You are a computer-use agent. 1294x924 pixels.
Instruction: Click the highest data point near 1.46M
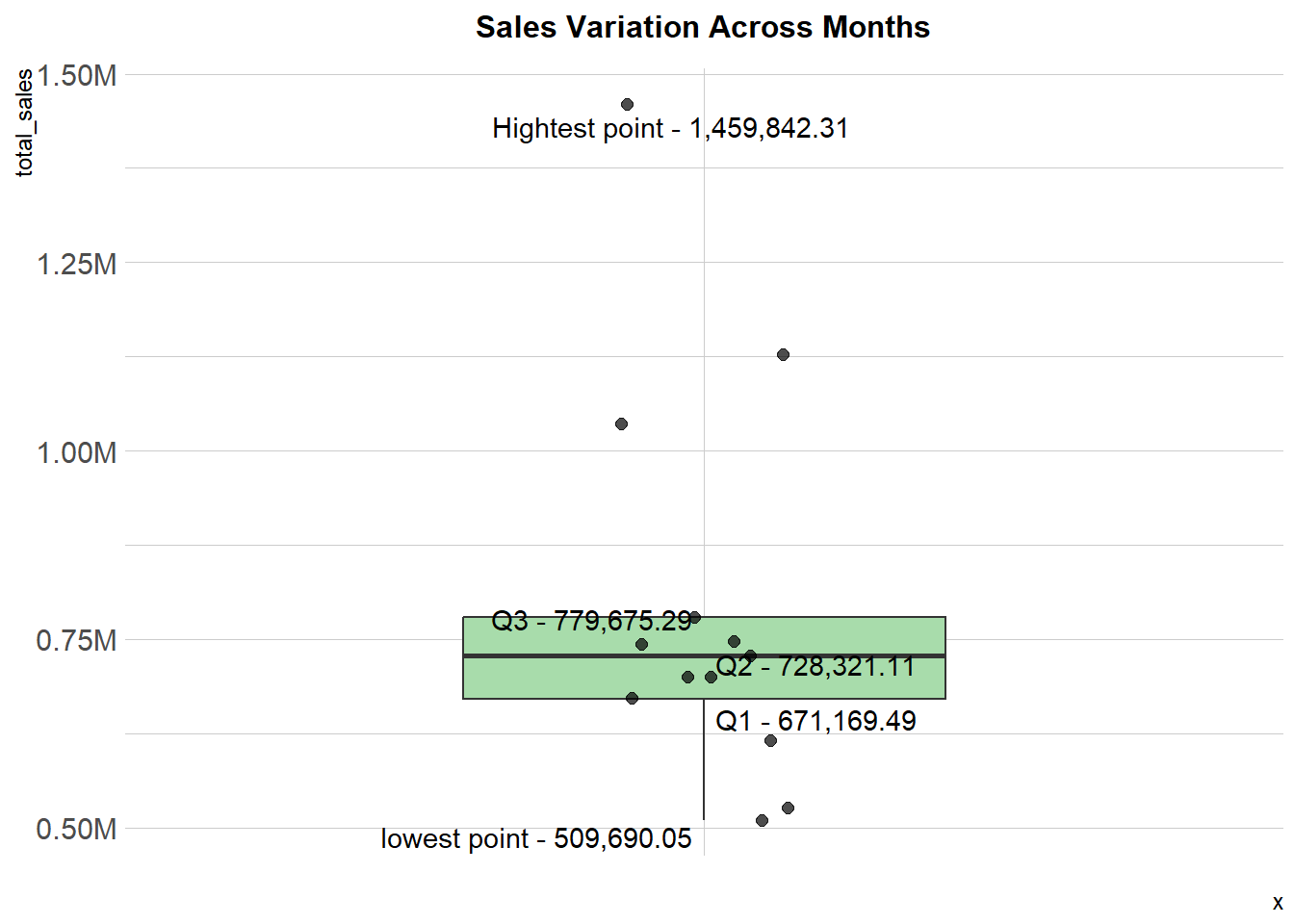(627, 104)
